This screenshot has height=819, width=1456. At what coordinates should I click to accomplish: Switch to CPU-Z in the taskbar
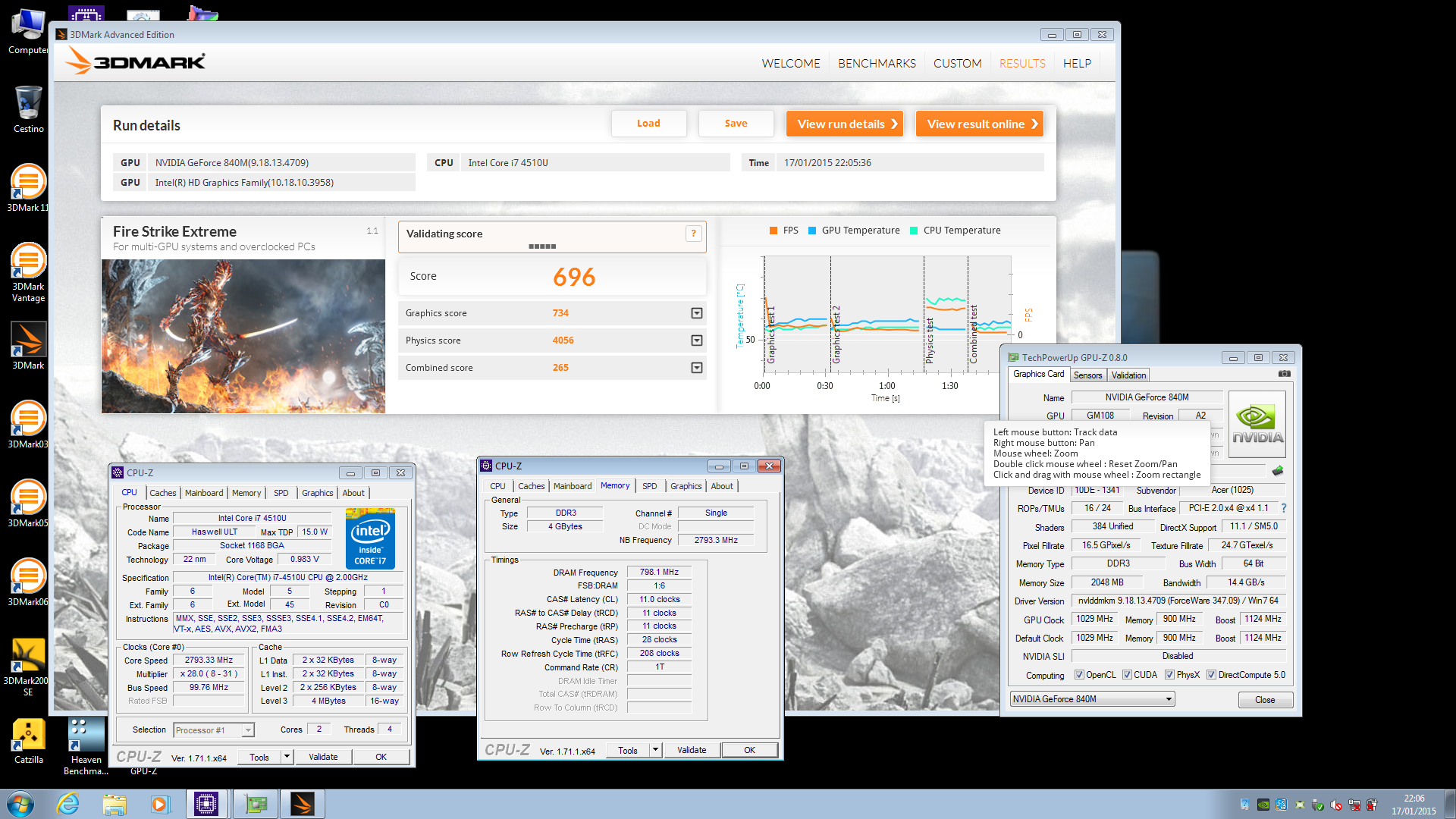pyautogui.click(x=206, y=804)
